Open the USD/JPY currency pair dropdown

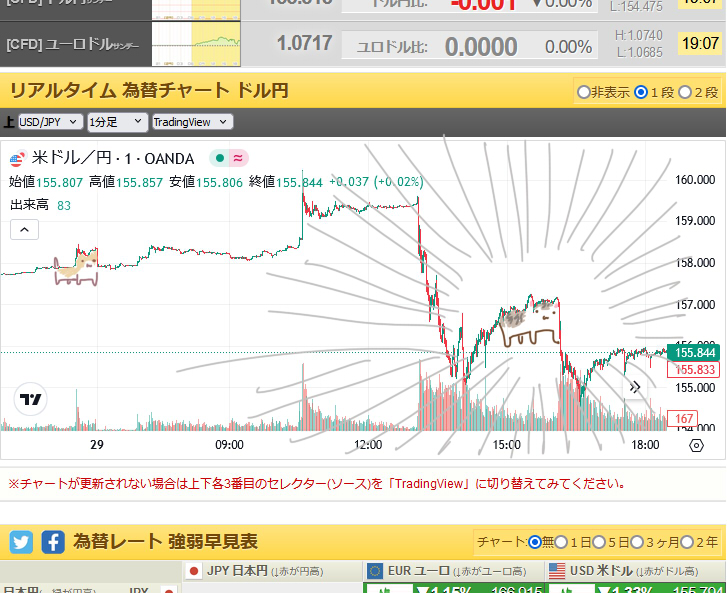click(x=50, y=122)
